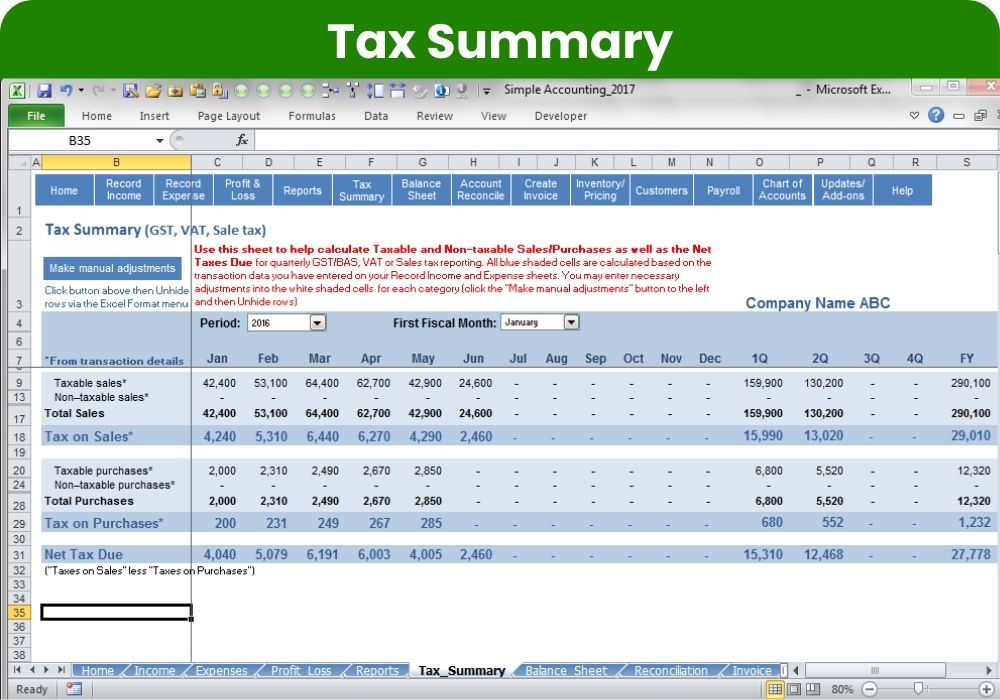
Task: Switch to Page Layout view in status bar
Action: coord(795,689)
